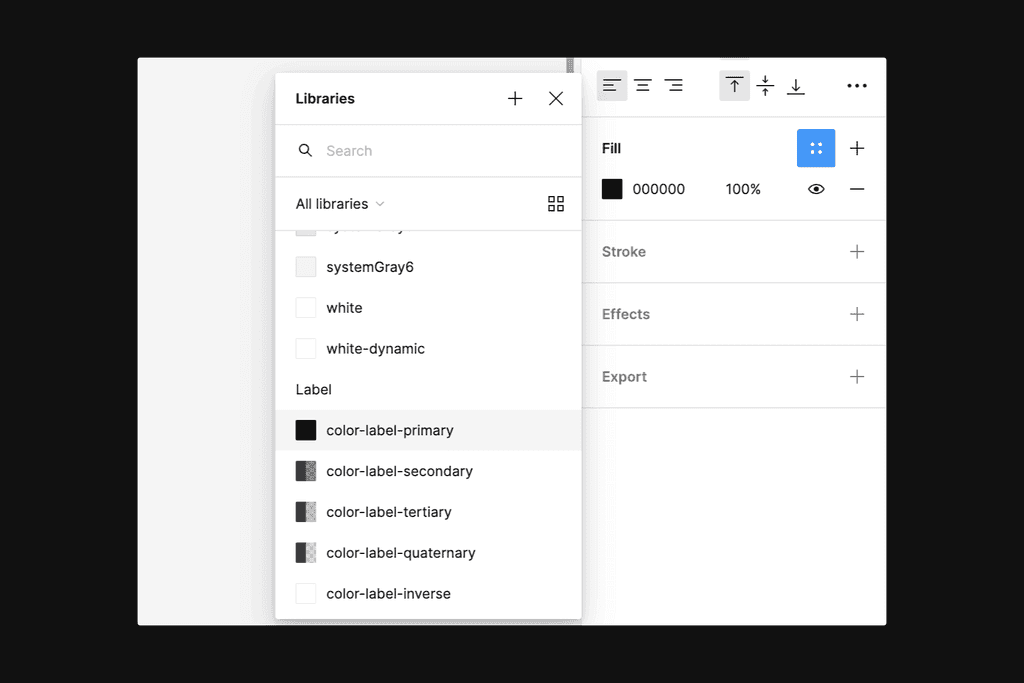Open the fill style picker icon
This screenshot has width=1024, height=683.
[816, 147]
